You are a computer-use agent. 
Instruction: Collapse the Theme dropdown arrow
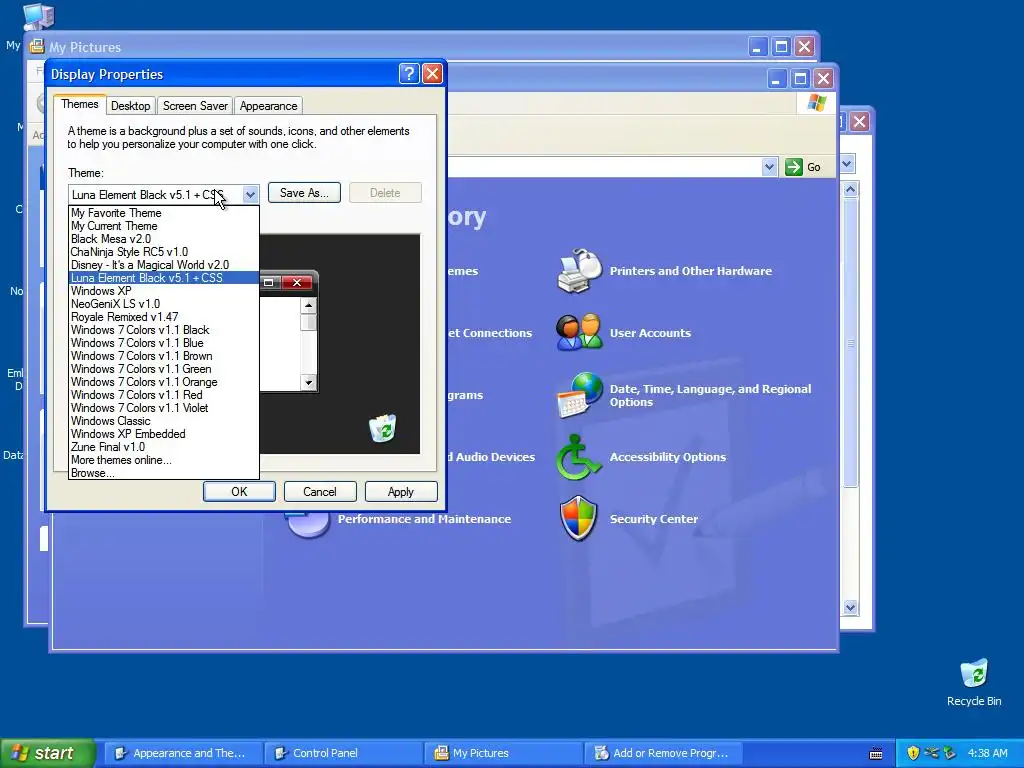tap(250, 195)
